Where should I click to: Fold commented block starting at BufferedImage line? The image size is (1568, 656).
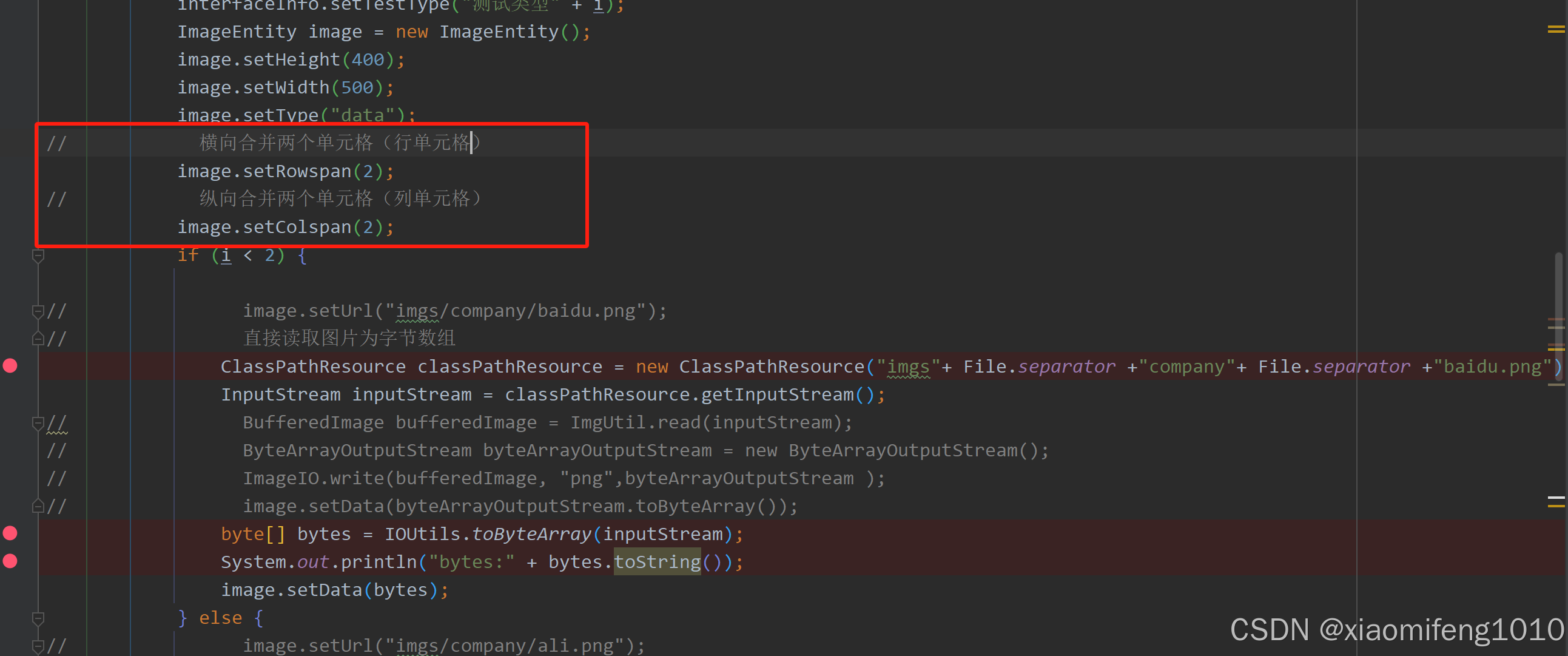click(38, 422)
